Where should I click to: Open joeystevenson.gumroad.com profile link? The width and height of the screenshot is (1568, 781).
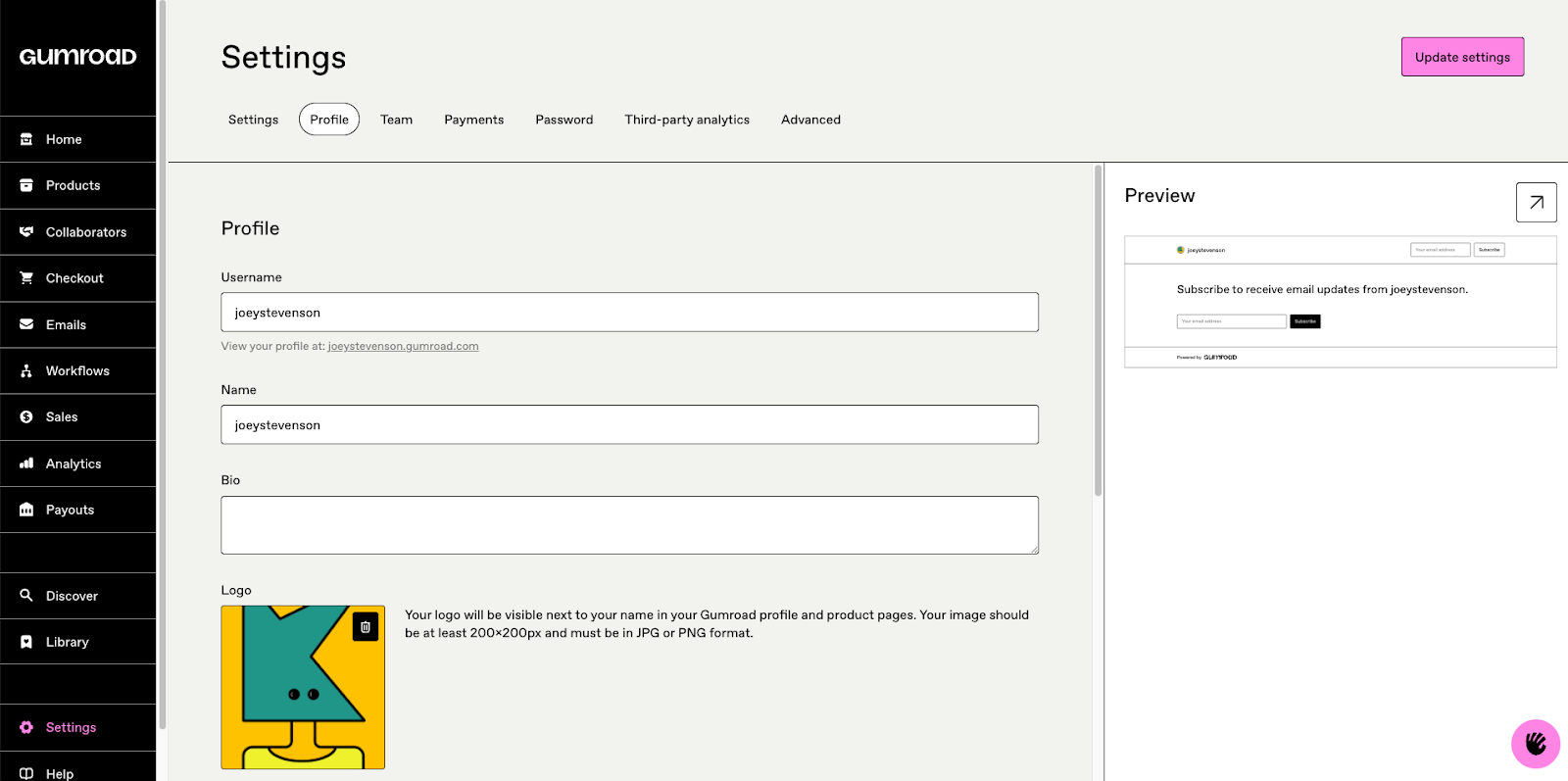403,346
